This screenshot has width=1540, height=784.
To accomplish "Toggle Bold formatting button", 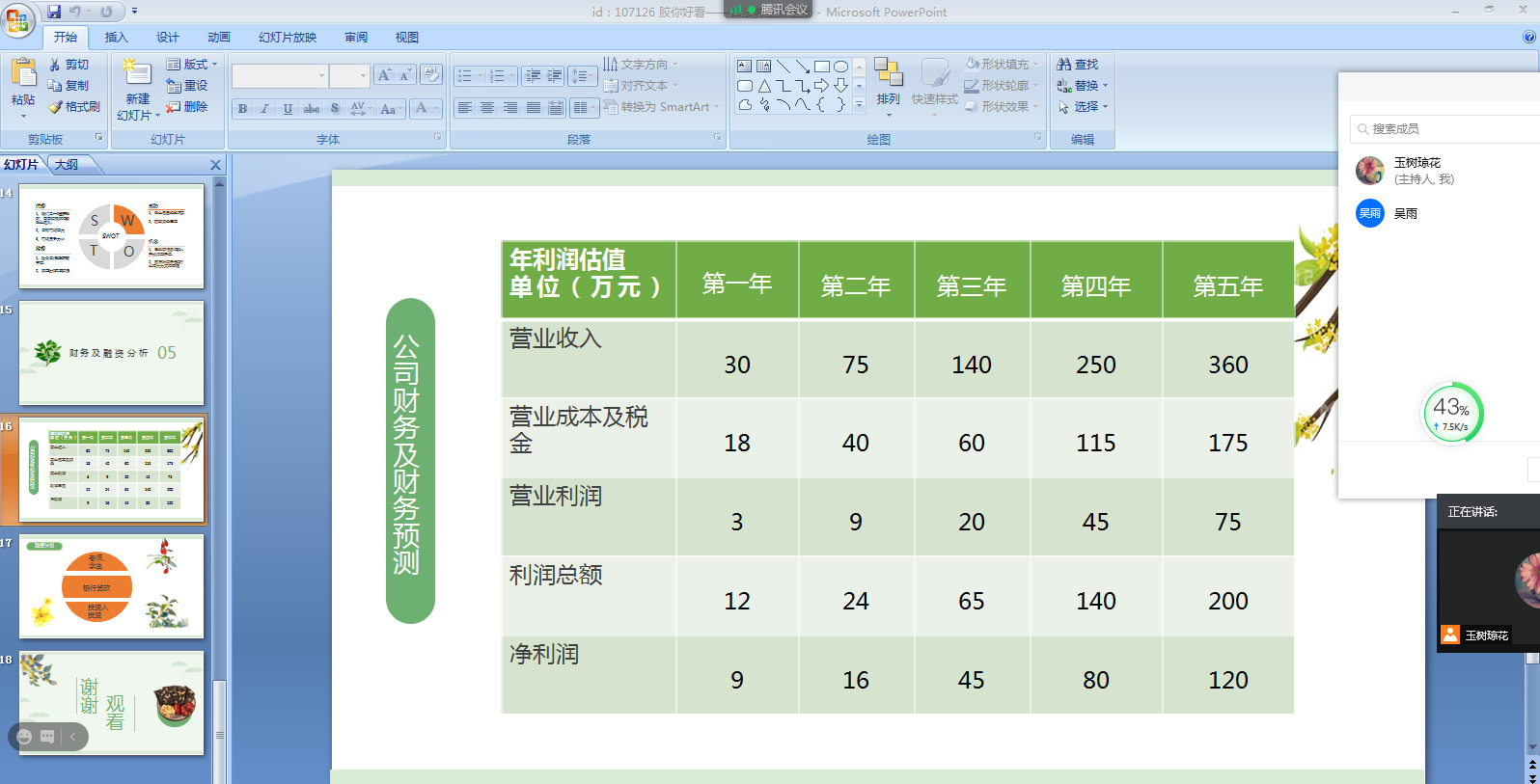I will point(242,109).
